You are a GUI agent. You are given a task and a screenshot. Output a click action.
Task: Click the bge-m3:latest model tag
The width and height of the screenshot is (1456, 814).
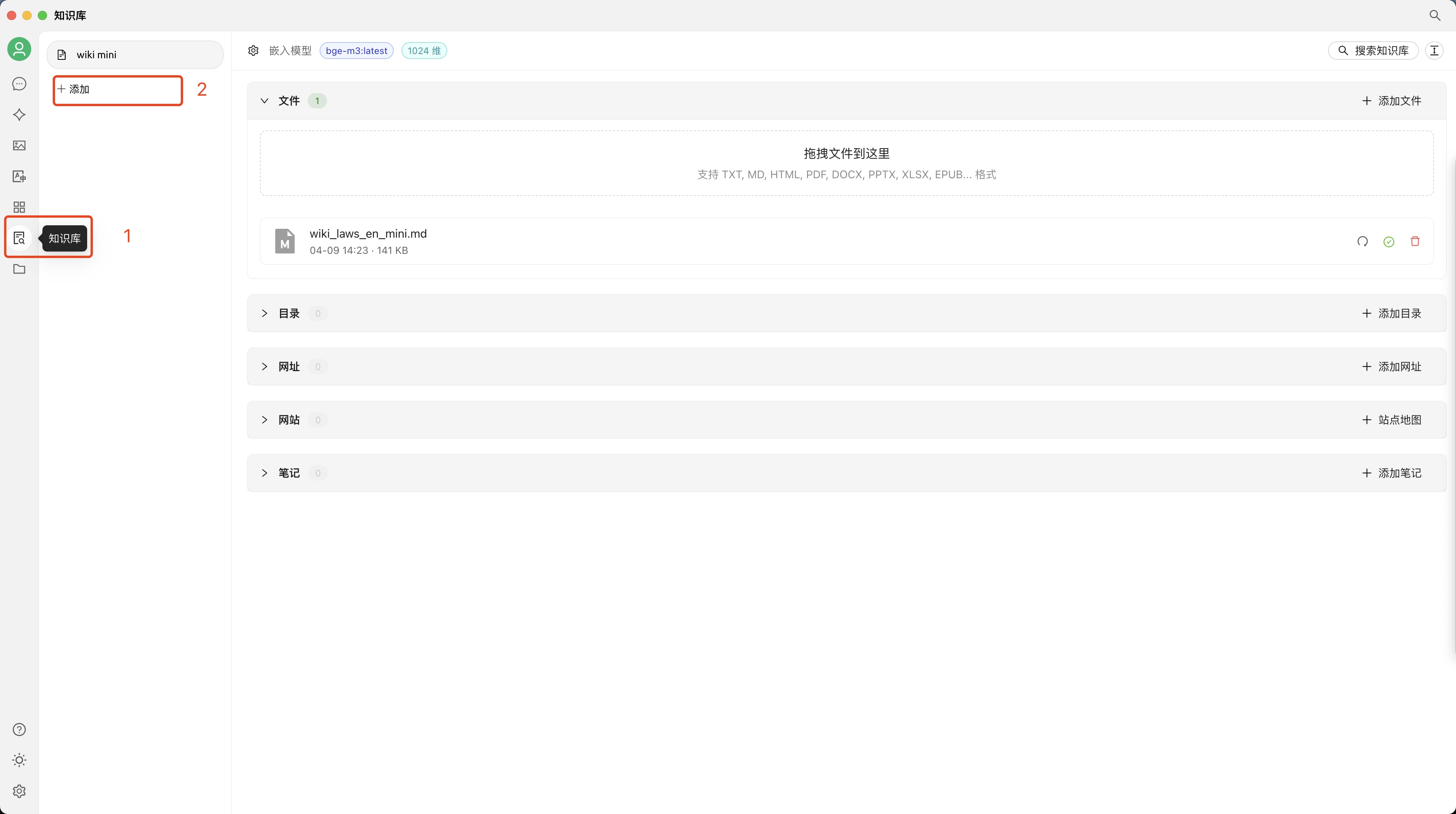(x=357, y=51)
